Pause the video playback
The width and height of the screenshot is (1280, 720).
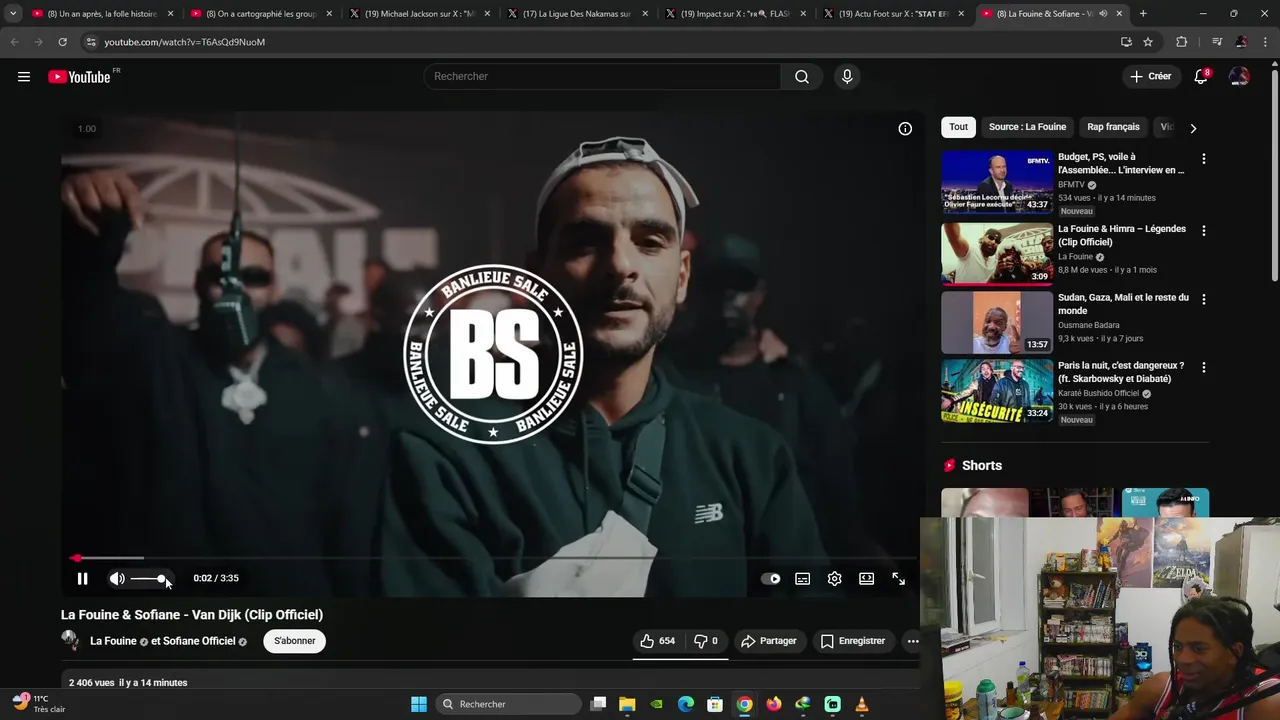83,579
